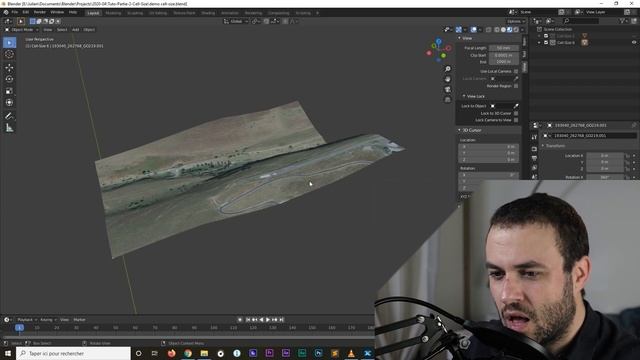Screen dimensions: 640x360
Task: Play the animation forward
Action: pyautogui.click(x=268, y=320)
